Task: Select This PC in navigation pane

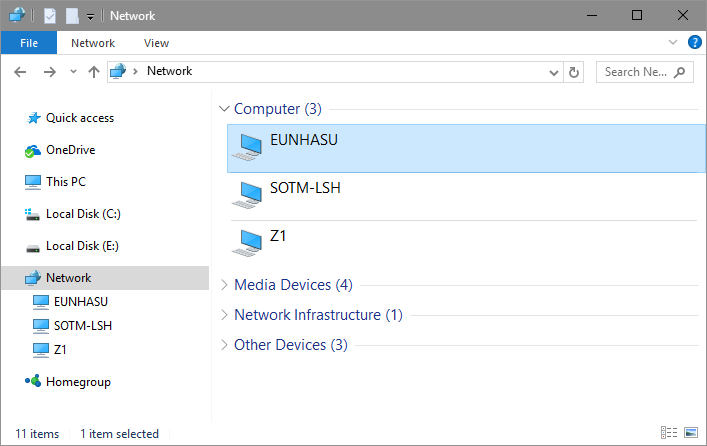Action: (66, 182)
